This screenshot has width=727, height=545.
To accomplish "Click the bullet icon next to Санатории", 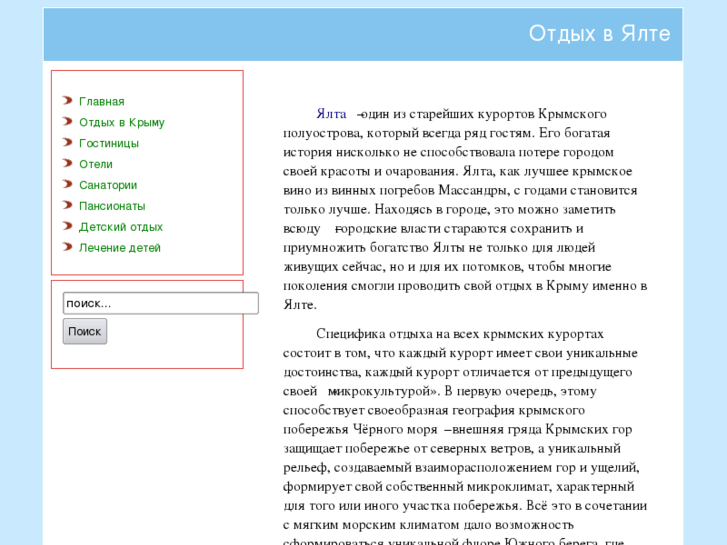I will tap(67, 185).
